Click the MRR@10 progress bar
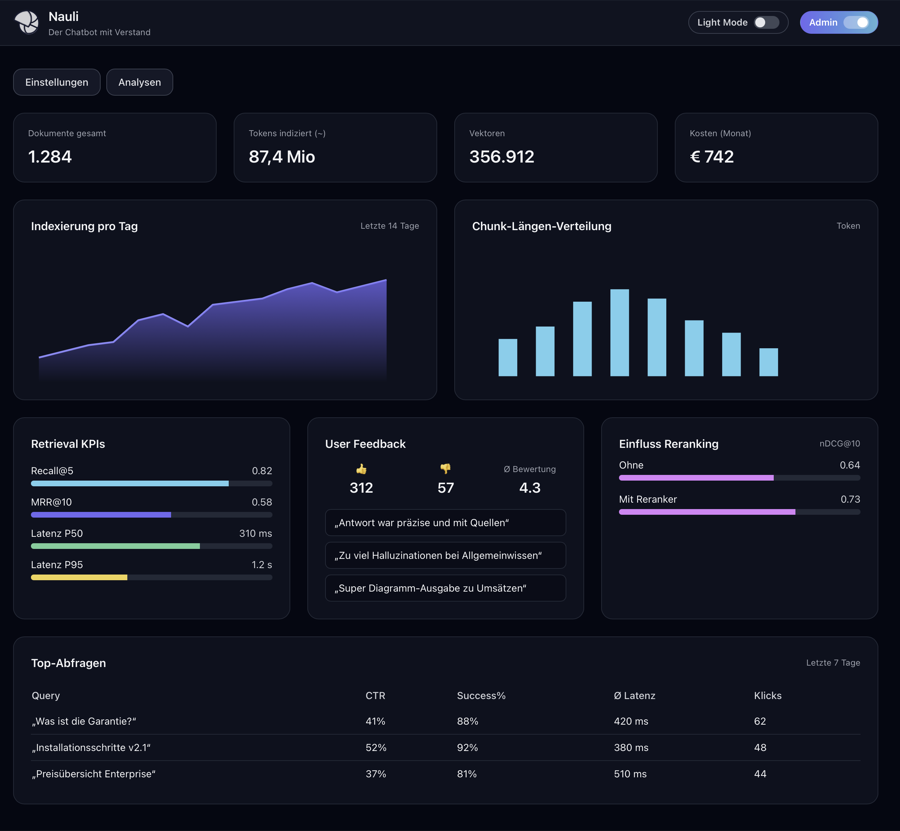The width and height of the screenshot is (900, 831). 151,514
